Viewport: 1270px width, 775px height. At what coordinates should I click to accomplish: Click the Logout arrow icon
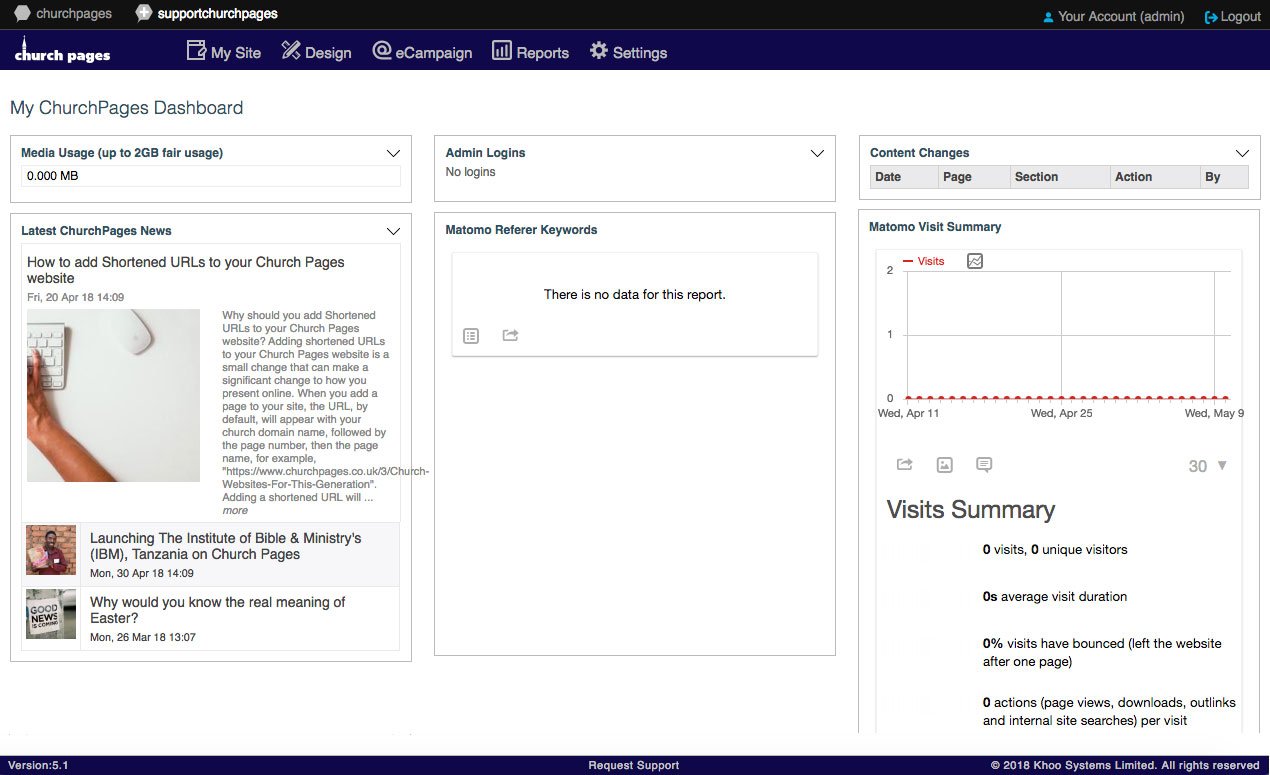(x=1211, y=17)
